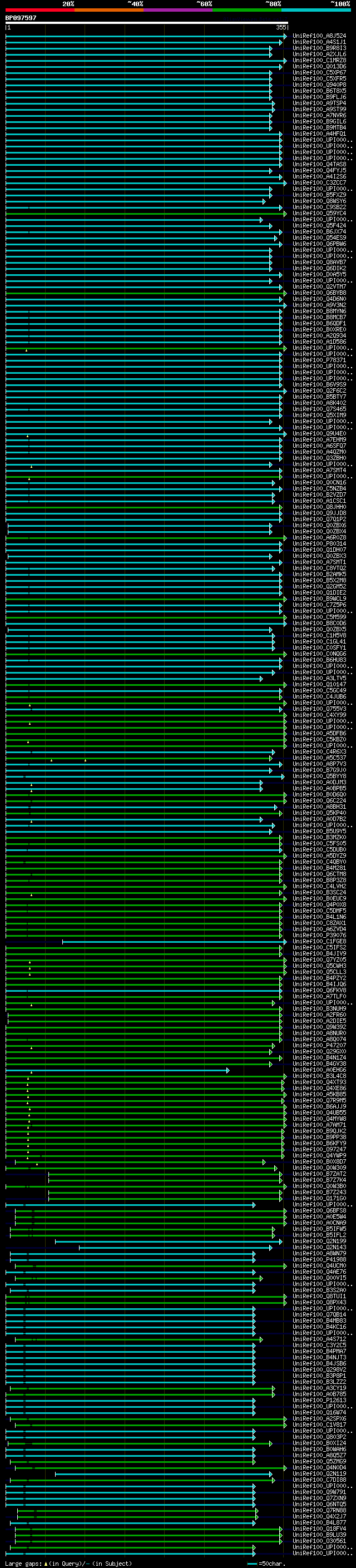Select label UniRef100_B3MZK0

[319, 838]
